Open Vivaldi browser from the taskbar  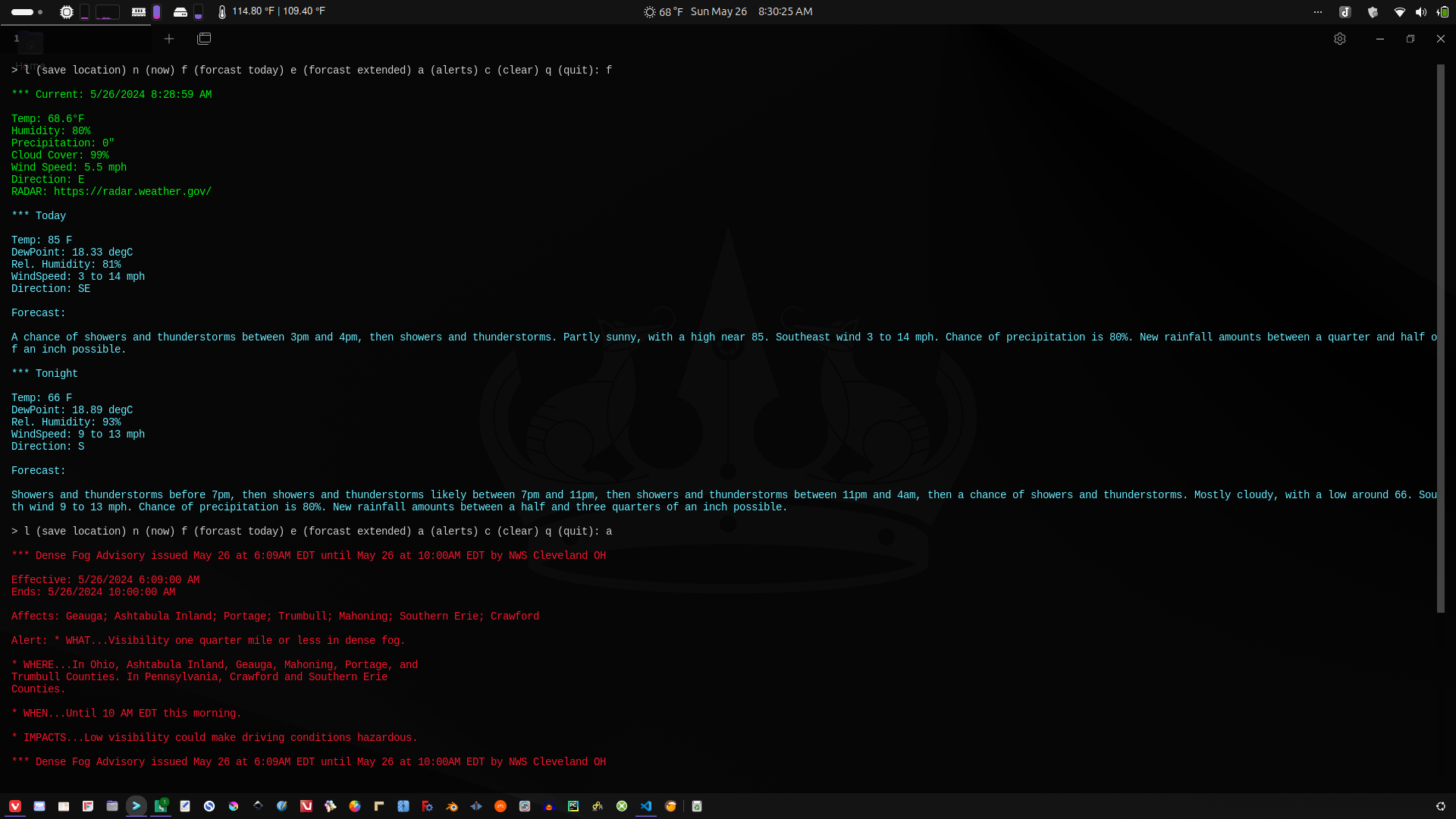point(15,806)
